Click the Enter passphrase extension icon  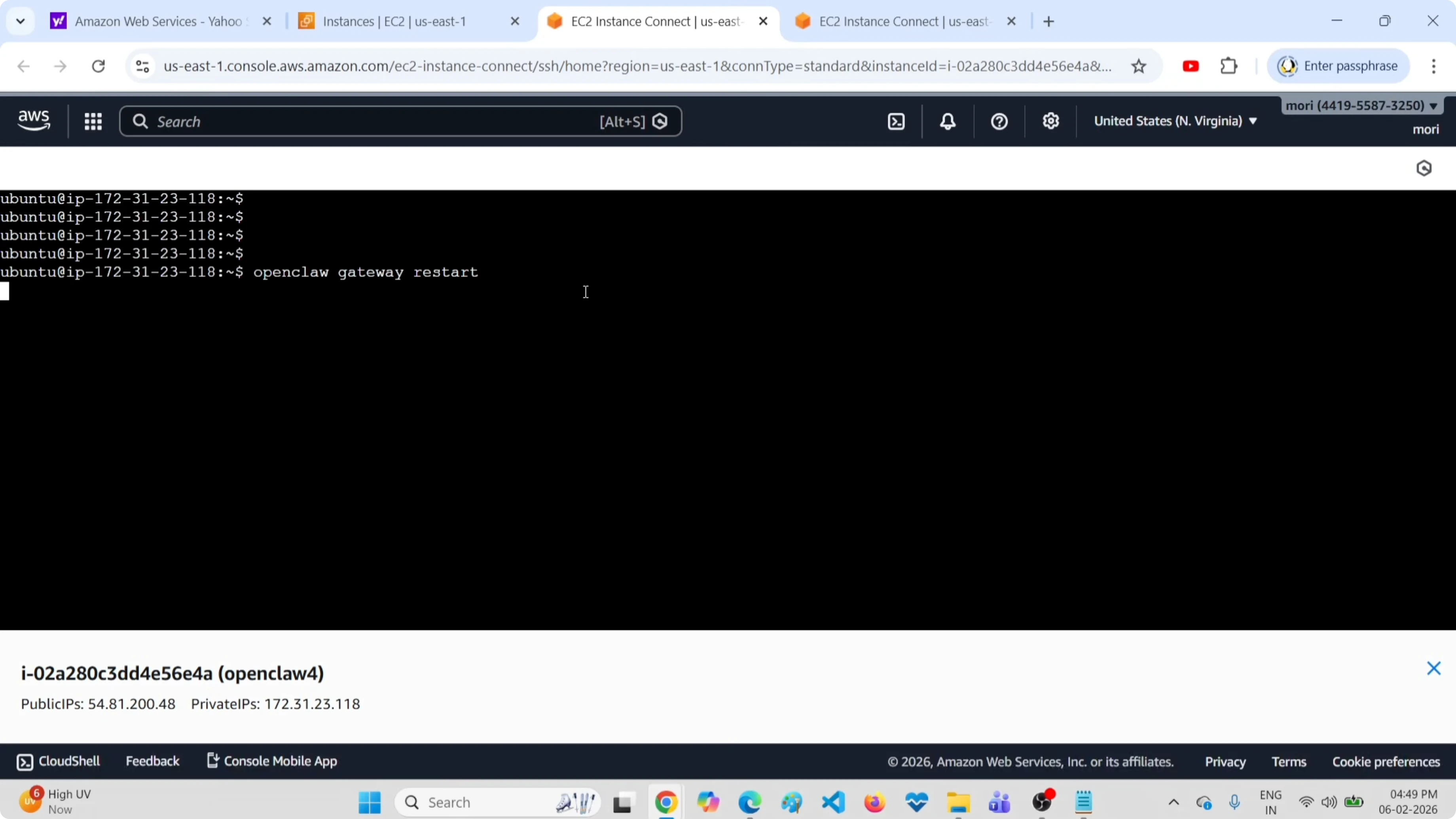[x=1338, y=66]
